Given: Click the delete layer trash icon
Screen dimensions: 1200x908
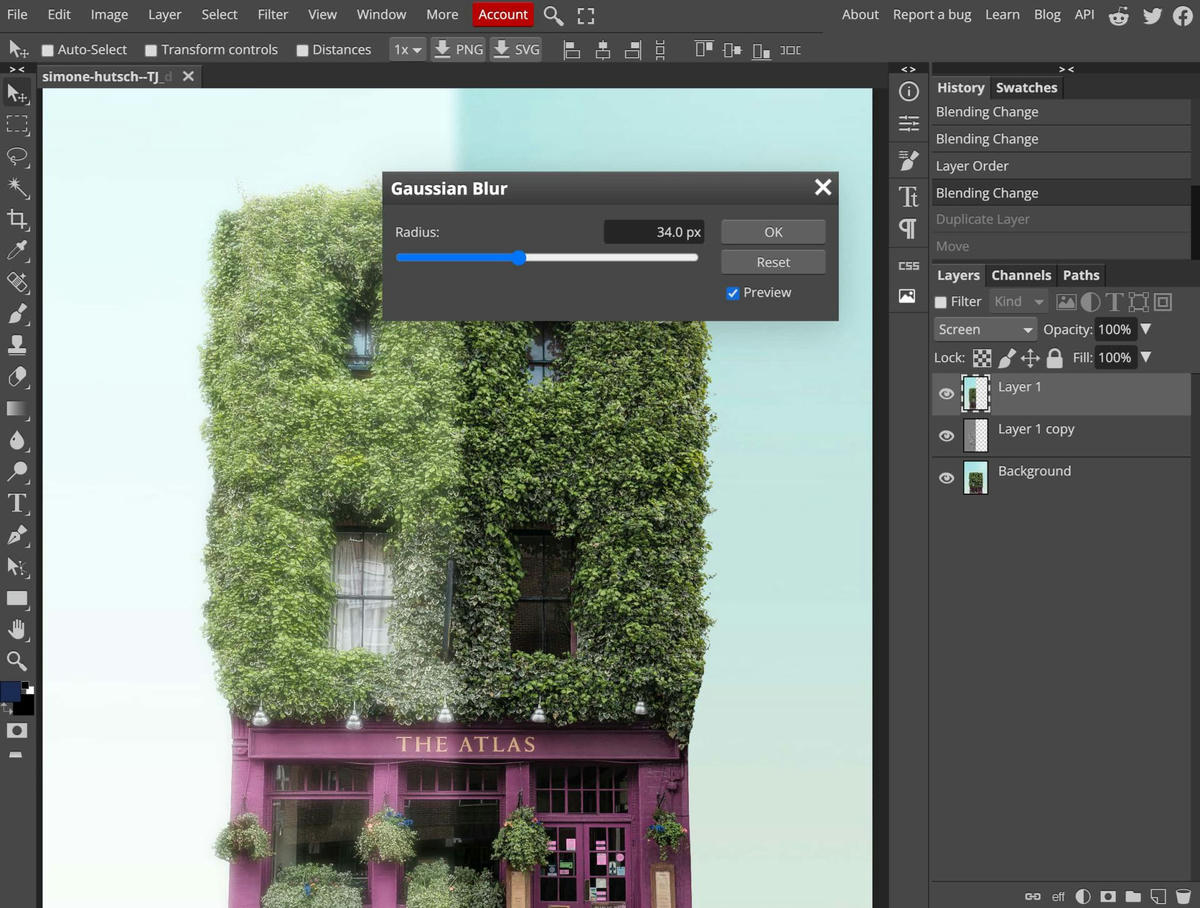Looking at the screenshot, I should pos(1183,896).
